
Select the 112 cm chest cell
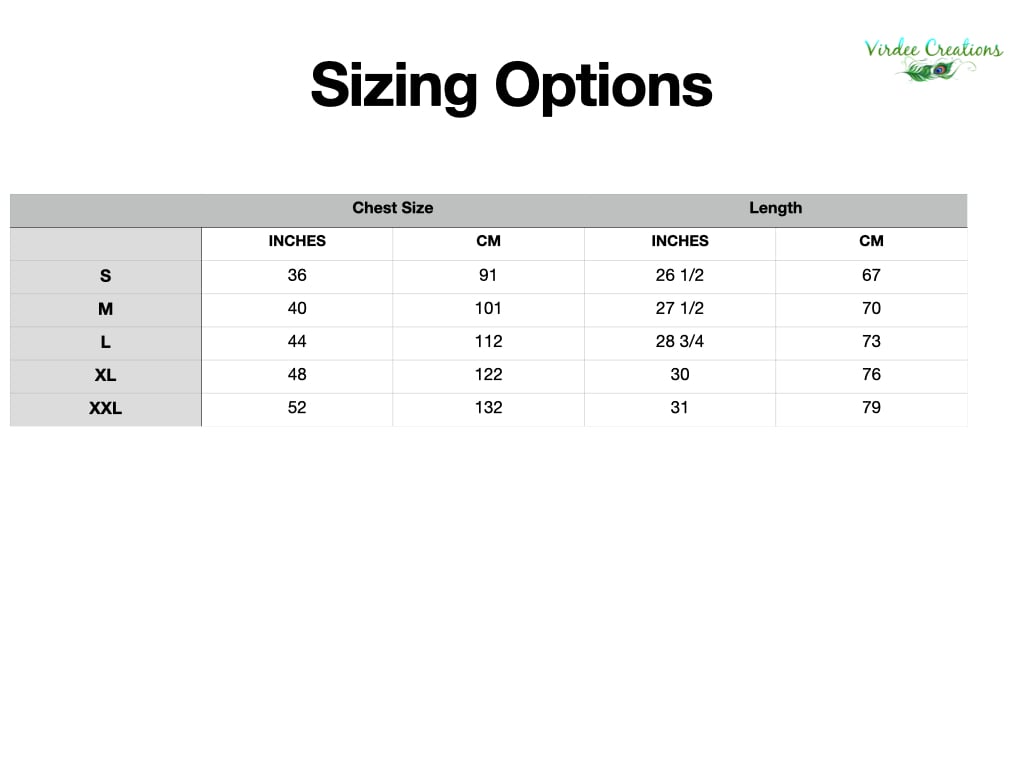pyautogui.click(x=488, y=341)
